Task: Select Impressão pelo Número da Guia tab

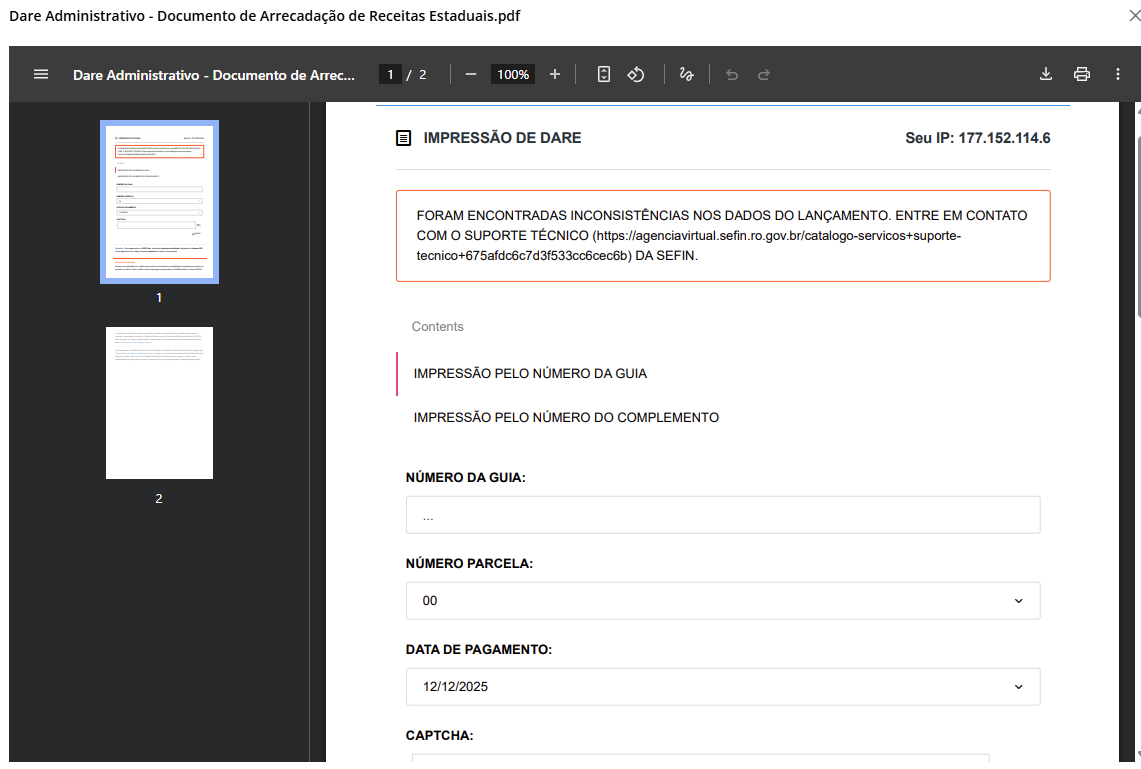Action: [530, 374]
